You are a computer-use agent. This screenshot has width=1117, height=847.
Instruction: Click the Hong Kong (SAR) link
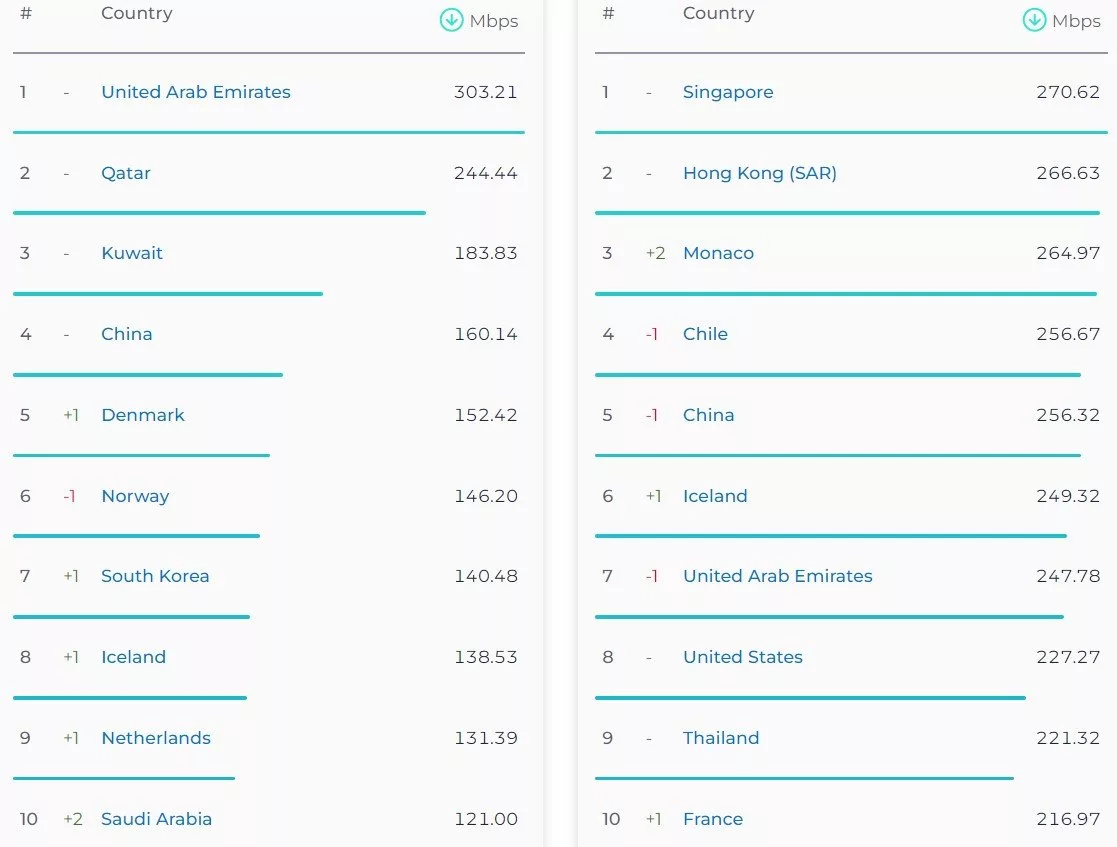760,173
